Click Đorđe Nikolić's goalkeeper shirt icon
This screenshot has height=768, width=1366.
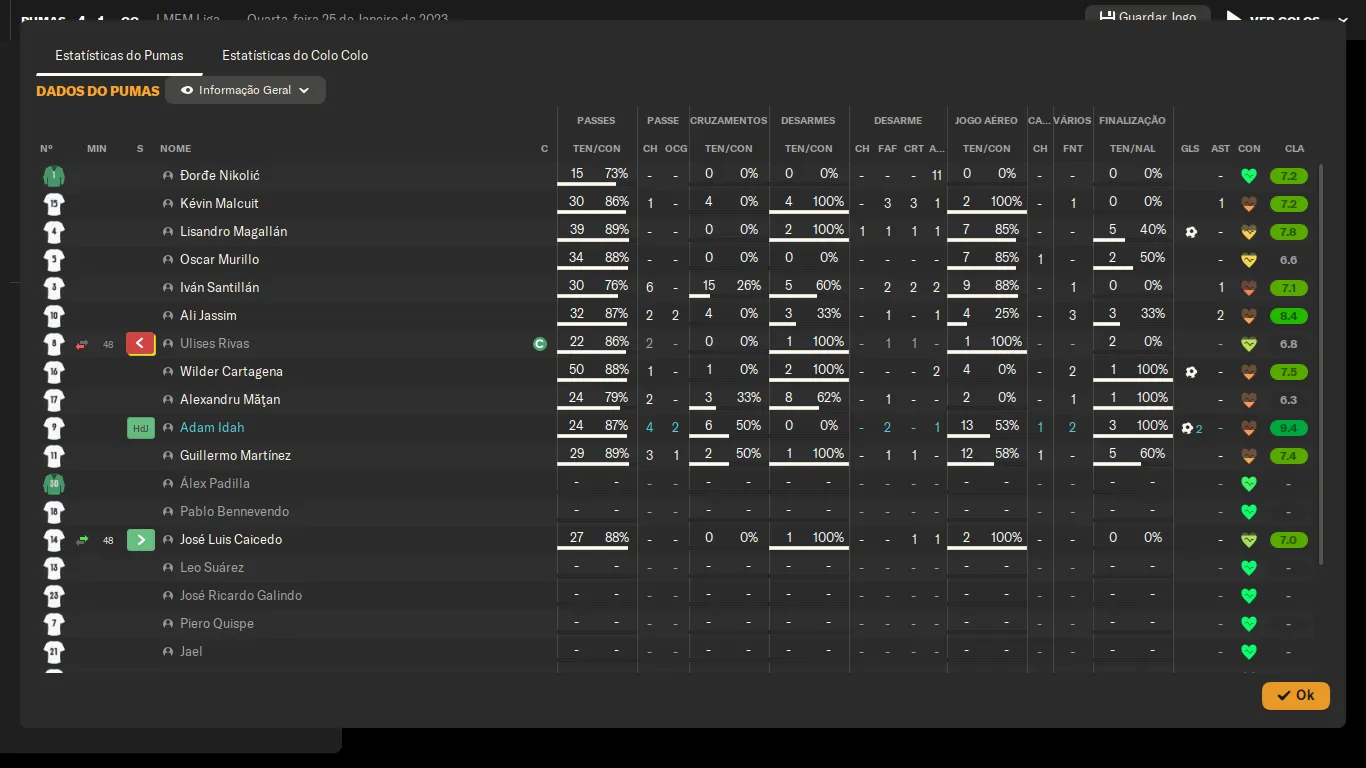pyautogui.click(x=54, y=176)
